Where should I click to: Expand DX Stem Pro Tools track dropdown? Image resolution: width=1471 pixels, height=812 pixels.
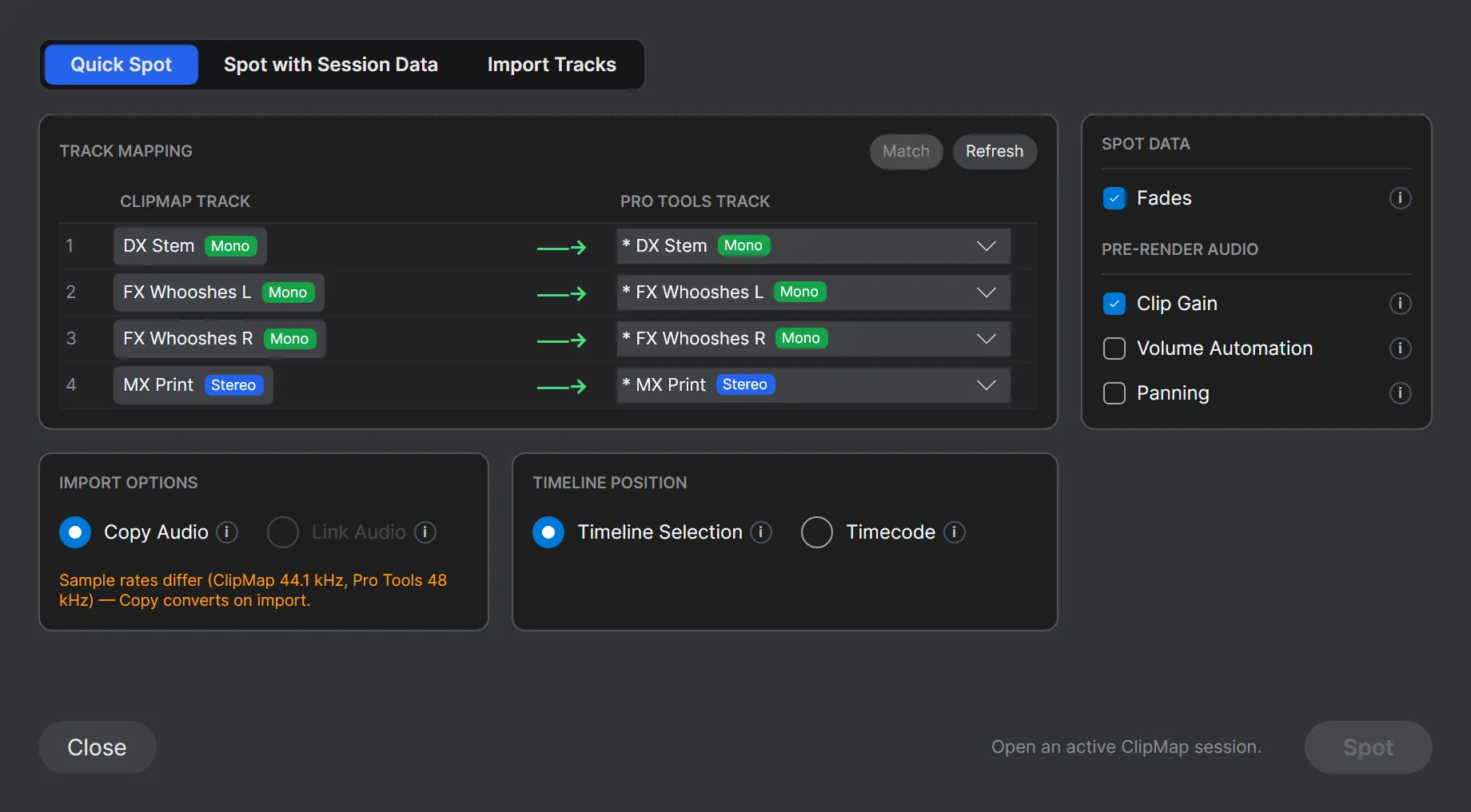pyautogui.click(x=814, y=246)
